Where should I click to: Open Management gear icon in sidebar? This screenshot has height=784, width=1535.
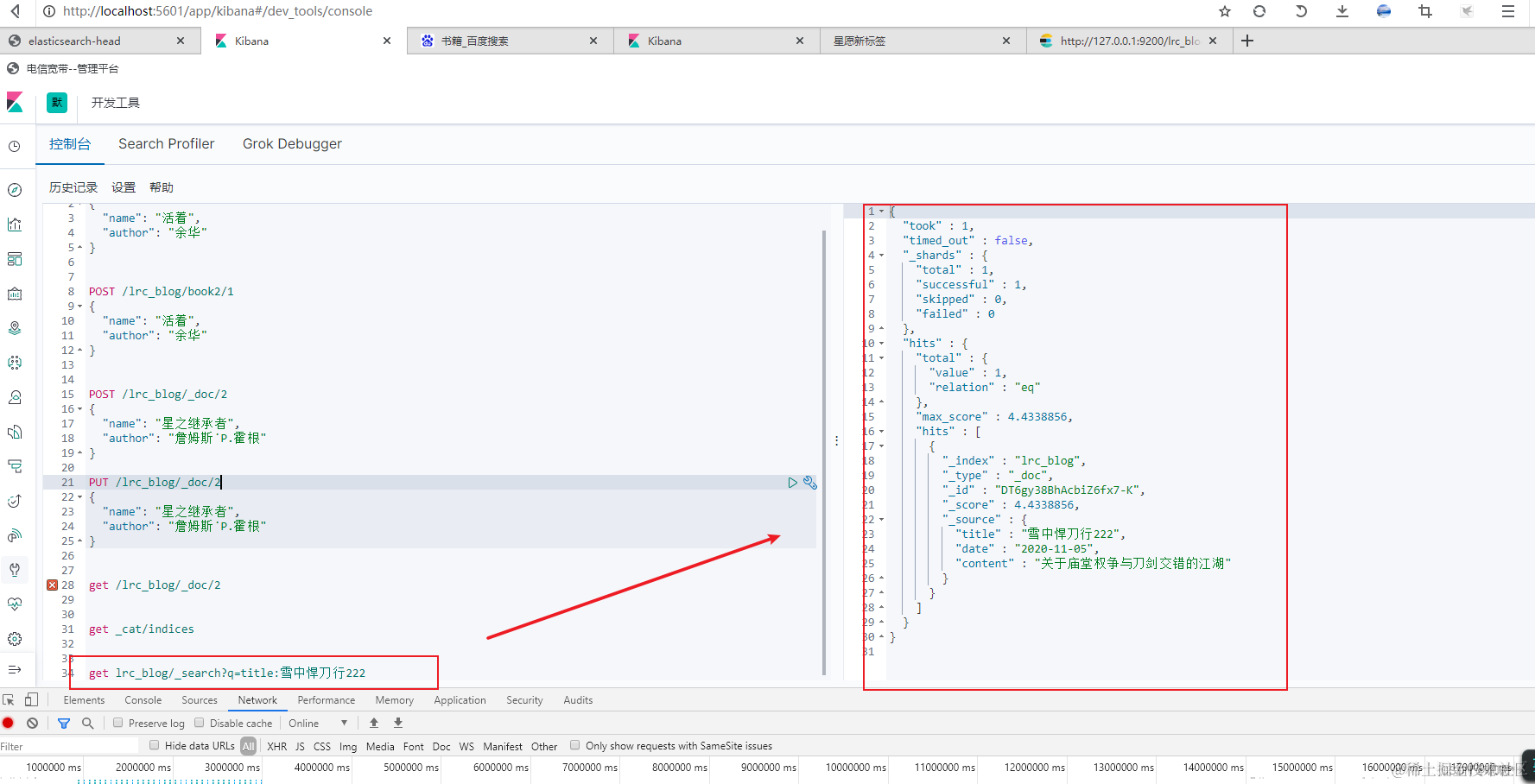(15, 639)
